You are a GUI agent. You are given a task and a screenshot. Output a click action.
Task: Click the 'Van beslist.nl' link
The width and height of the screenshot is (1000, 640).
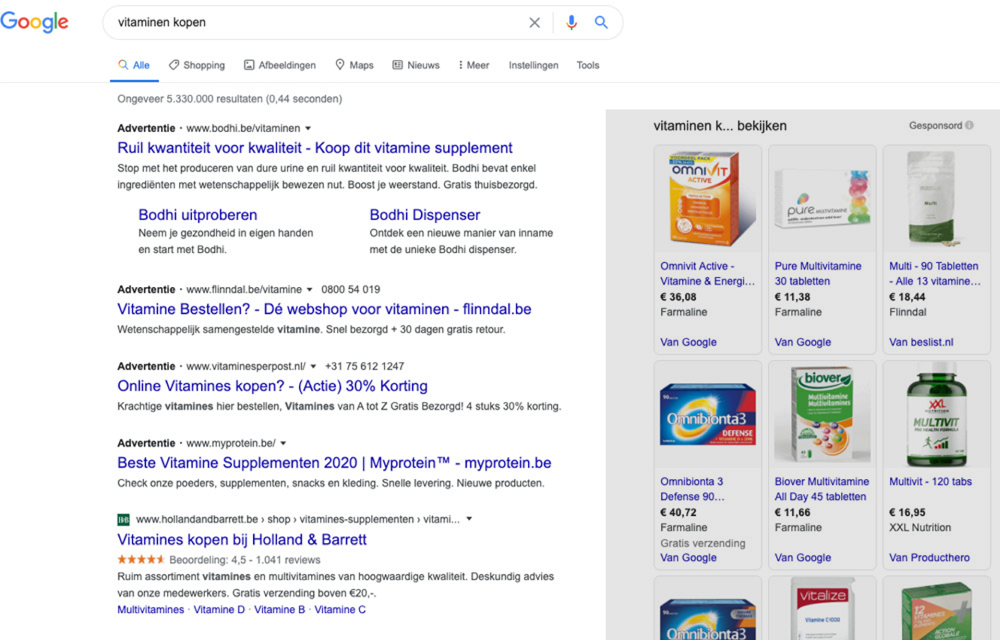(x=921, y=342)
